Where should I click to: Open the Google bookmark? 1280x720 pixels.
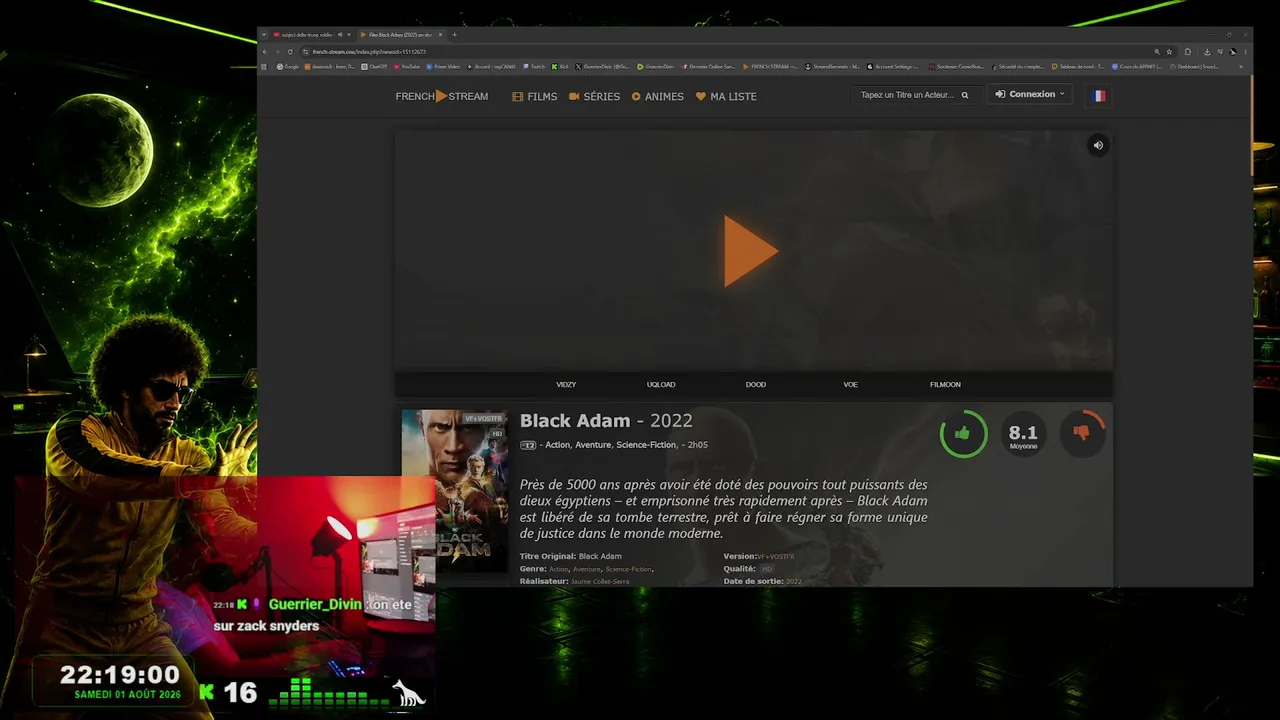click(x=288, y=67)
